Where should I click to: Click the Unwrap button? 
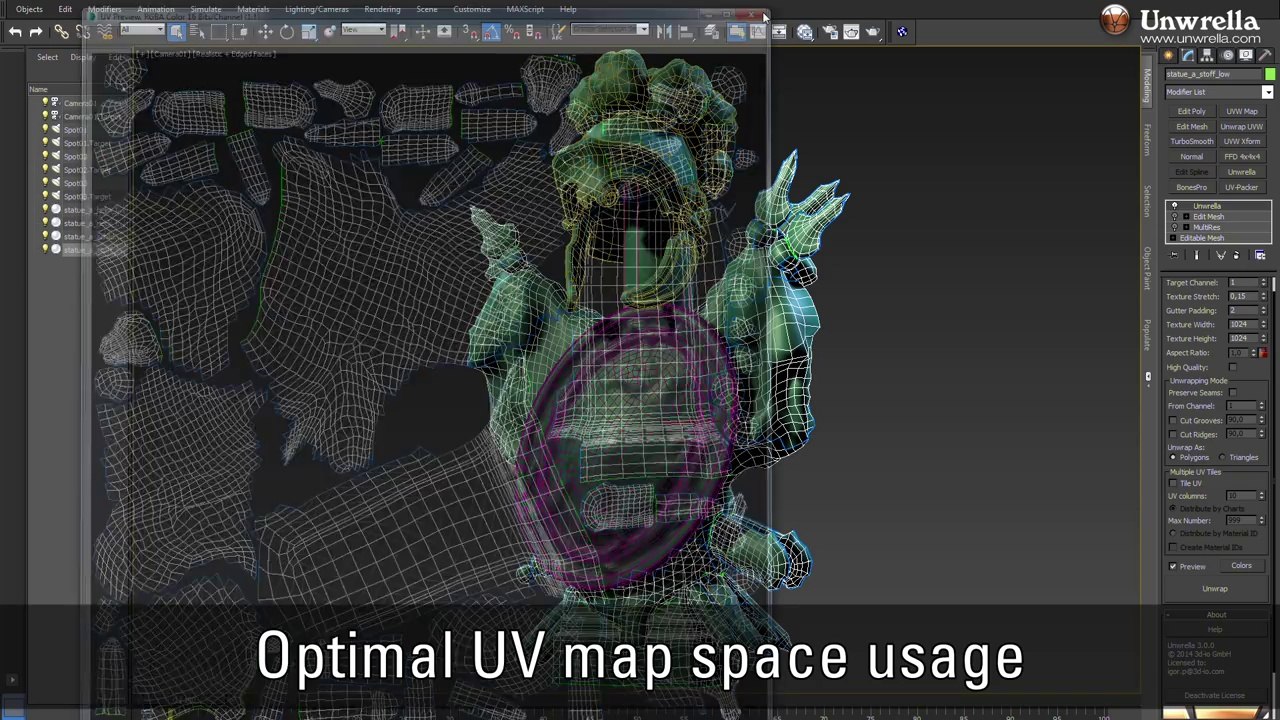tap(1215, 589)
